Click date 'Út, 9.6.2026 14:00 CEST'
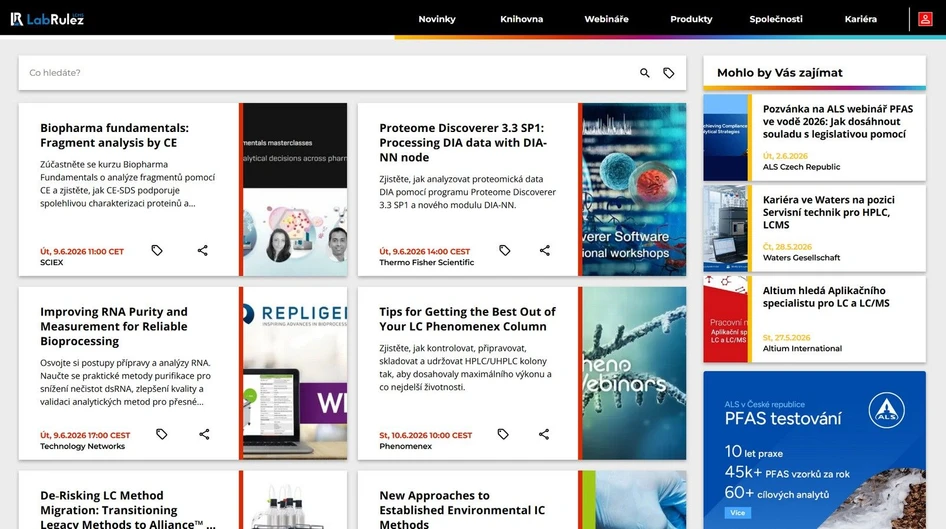Viewport: 946px width, 529px height. (425, 252)
